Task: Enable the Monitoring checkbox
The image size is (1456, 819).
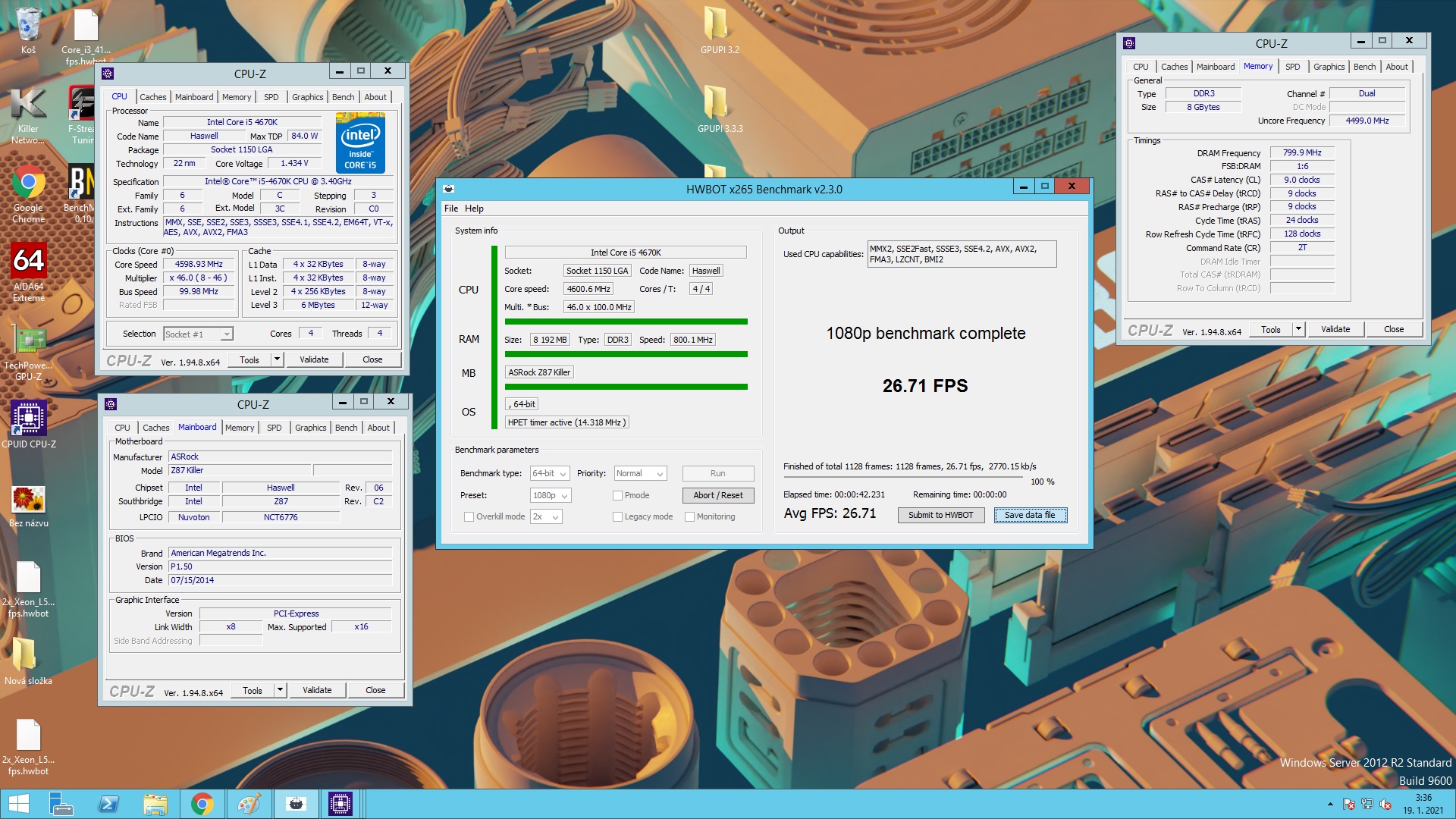Action: 689,517
